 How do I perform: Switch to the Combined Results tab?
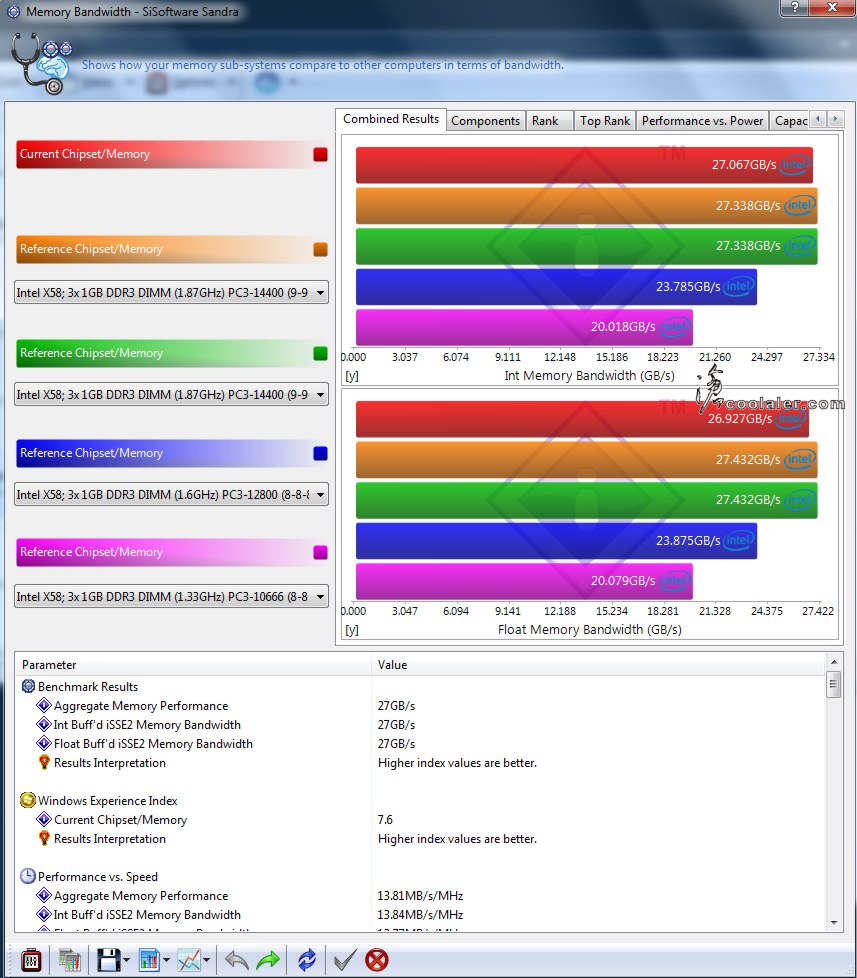tap(391, 119)
